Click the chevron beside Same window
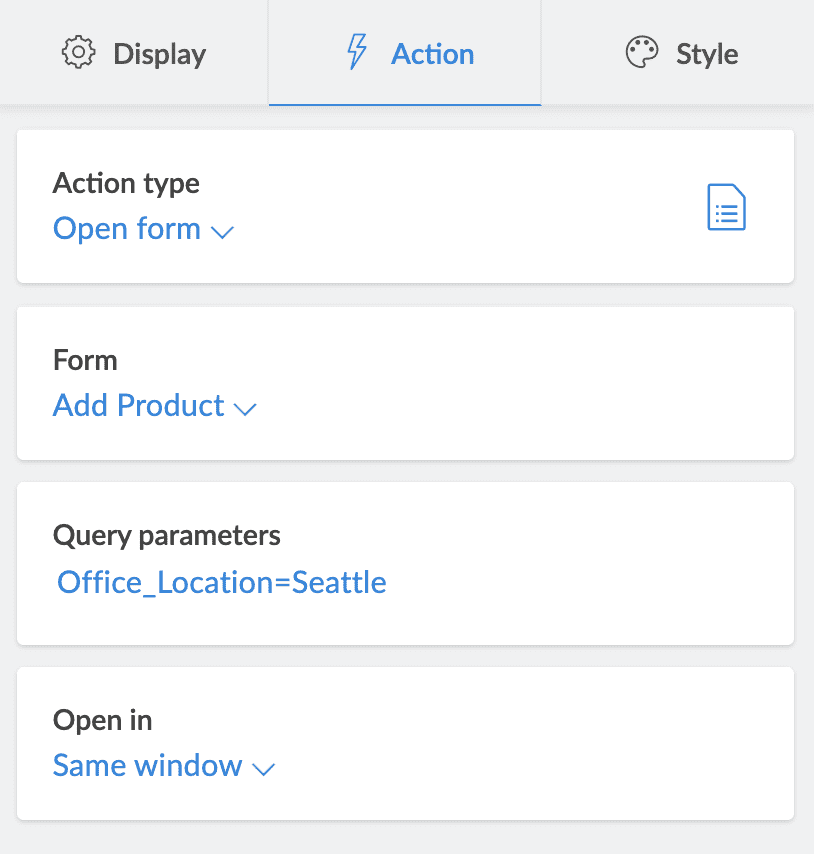The width and height of the screenshot is (814, 854). tap(264, 769)
